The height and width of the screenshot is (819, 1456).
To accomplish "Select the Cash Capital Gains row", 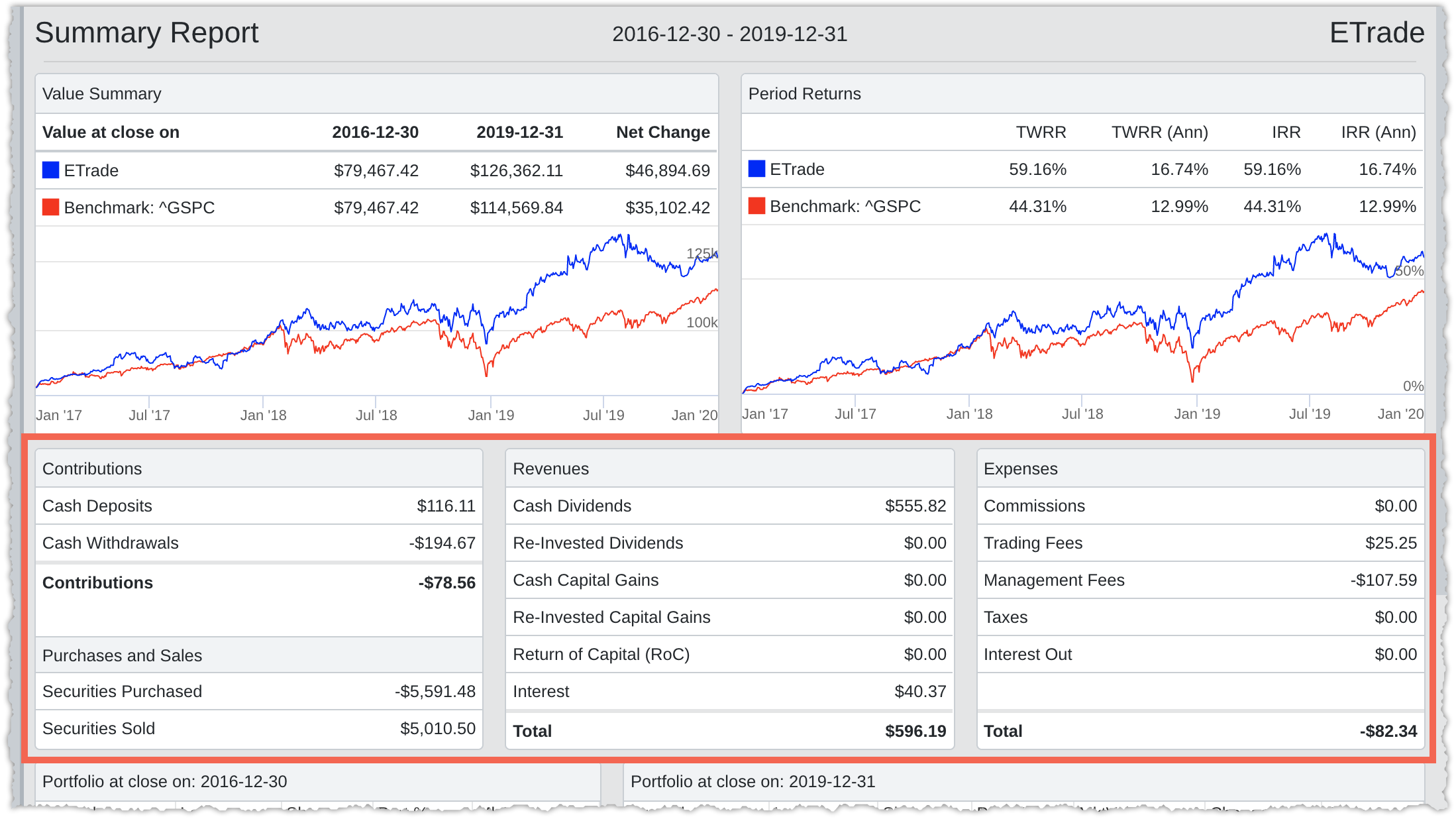I will tap(729, 580).
